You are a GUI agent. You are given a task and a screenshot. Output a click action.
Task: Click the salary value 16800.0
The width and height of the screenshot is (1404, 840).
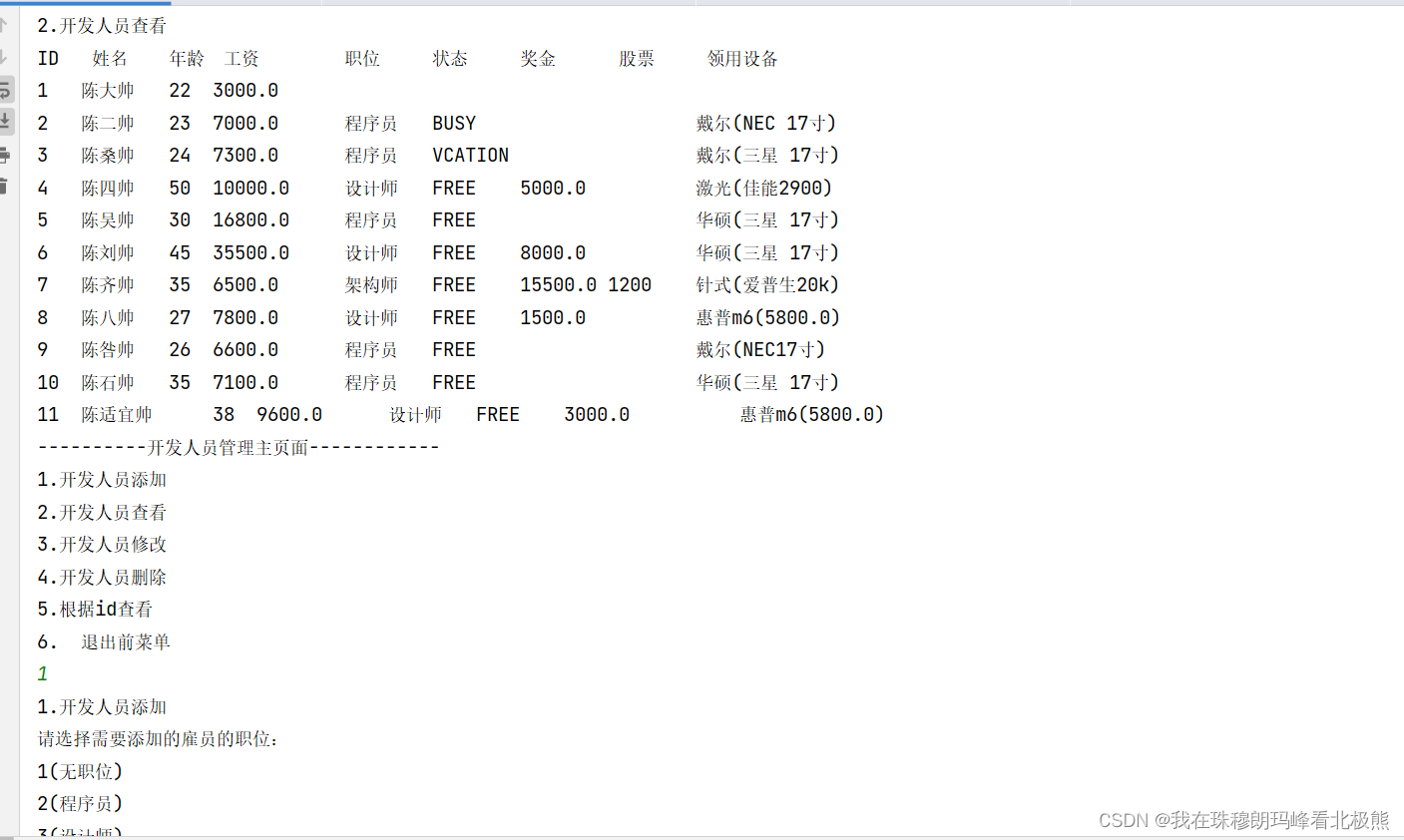(251, 219)
